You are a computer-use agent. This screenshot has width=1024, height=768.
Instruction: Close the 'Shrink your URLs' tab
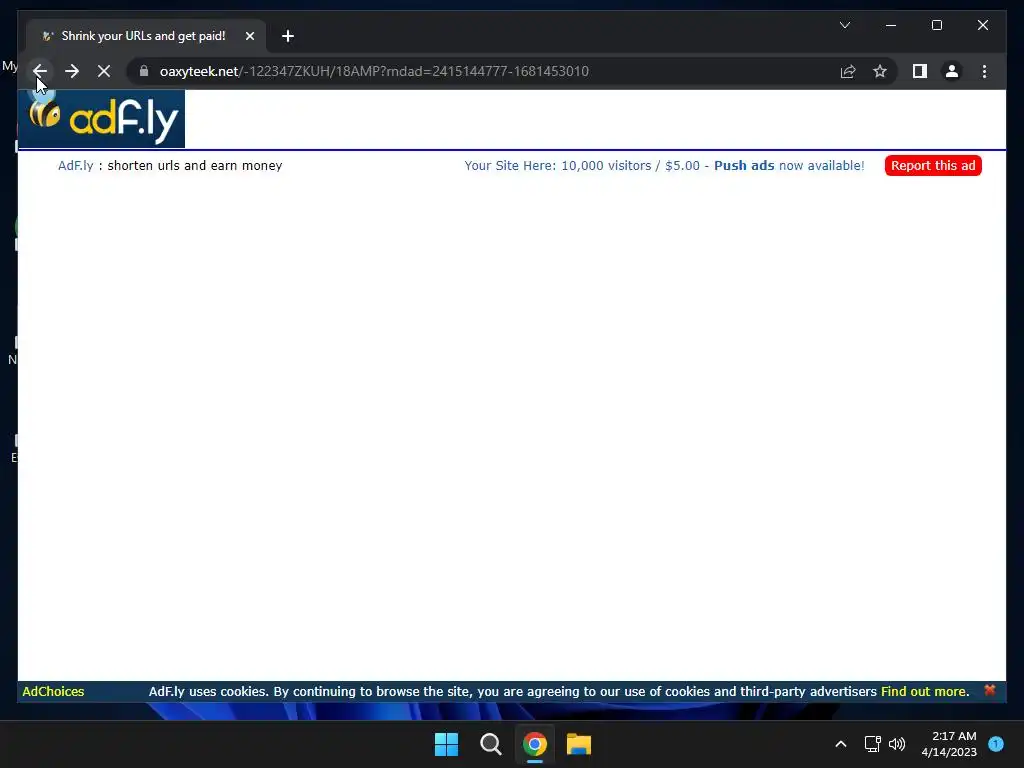(249, 36)
